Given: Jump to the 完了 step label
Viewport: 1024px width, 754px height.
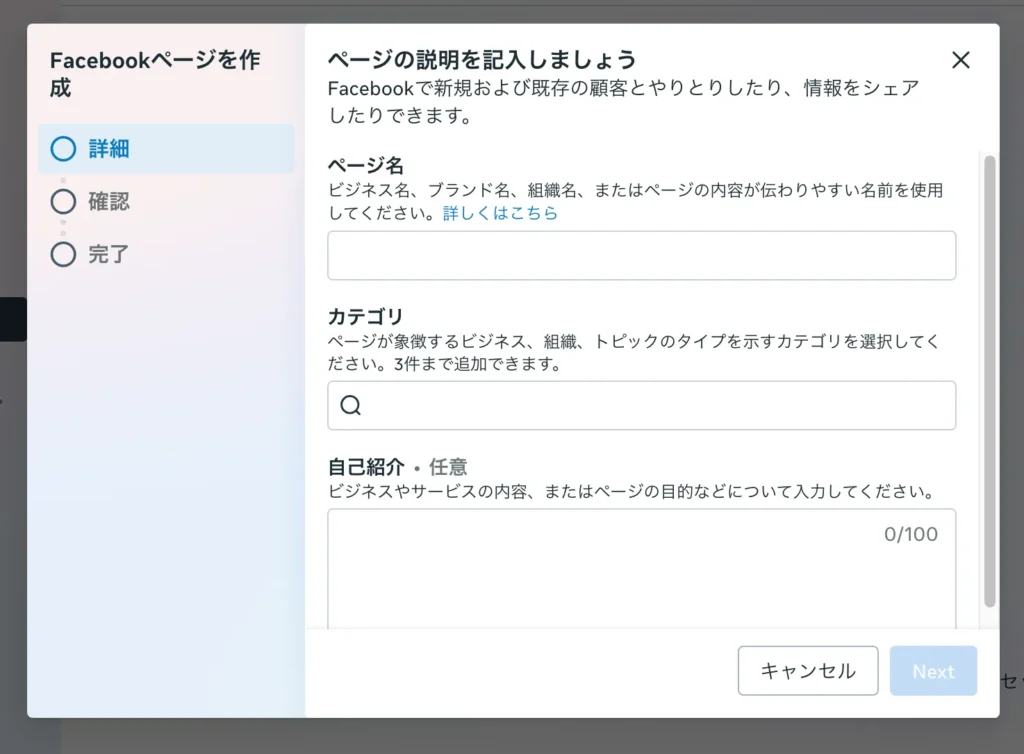Looking at the screenshot, I should click(109, 254).
